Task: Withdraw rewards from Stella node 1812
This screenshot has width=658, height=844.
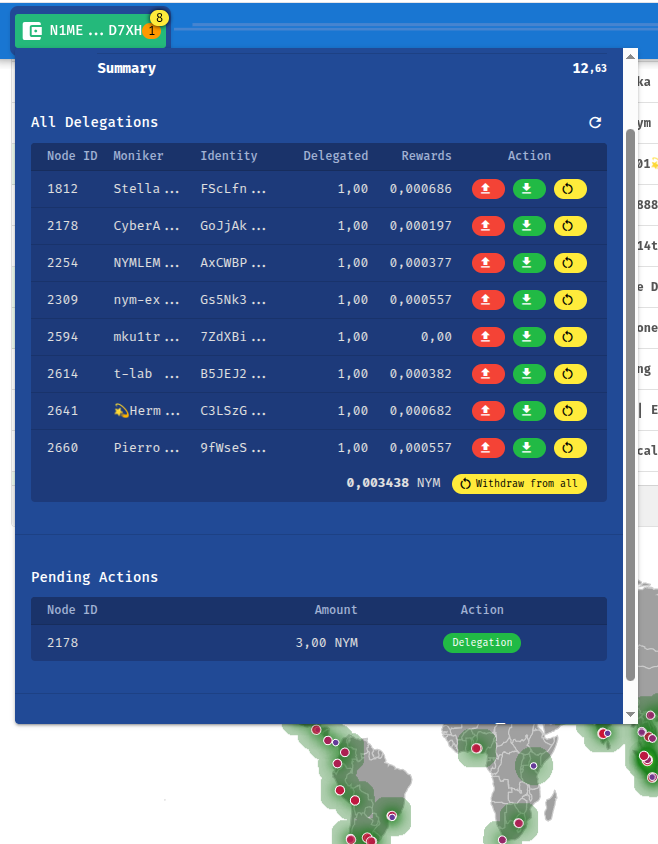Action: point(570,189)
